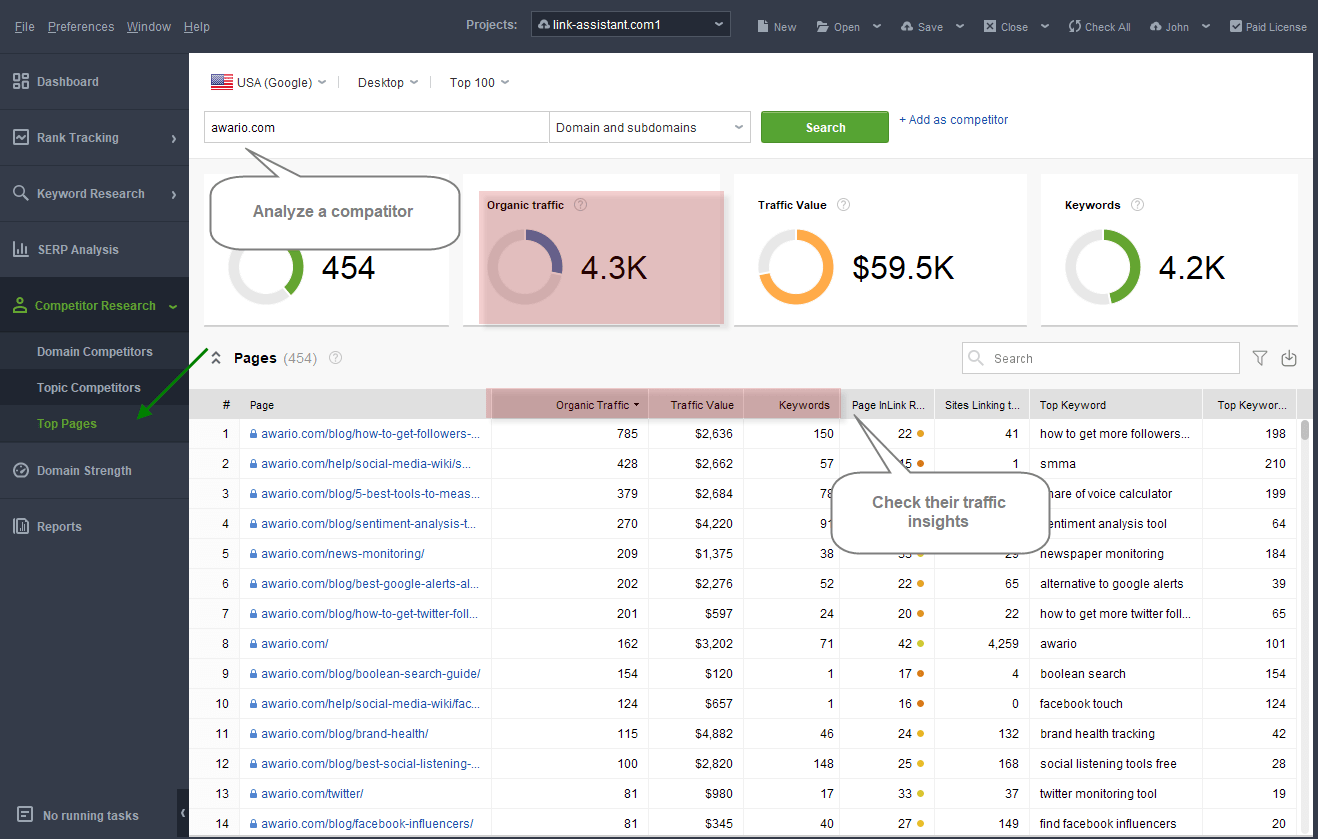This screenshot has height=839, width=1318.
Task: Expand Keyword Research submenu arrow
Action: (x=173, y=194)
